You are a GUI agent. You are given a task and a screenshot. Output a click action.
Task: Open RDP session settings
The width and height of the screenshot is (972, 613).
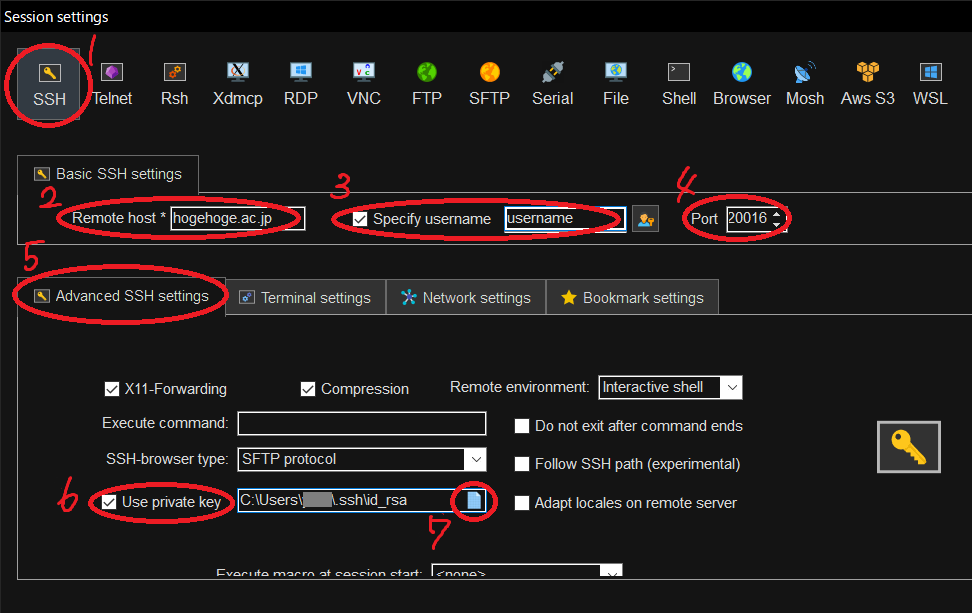(x=301, y=84)
